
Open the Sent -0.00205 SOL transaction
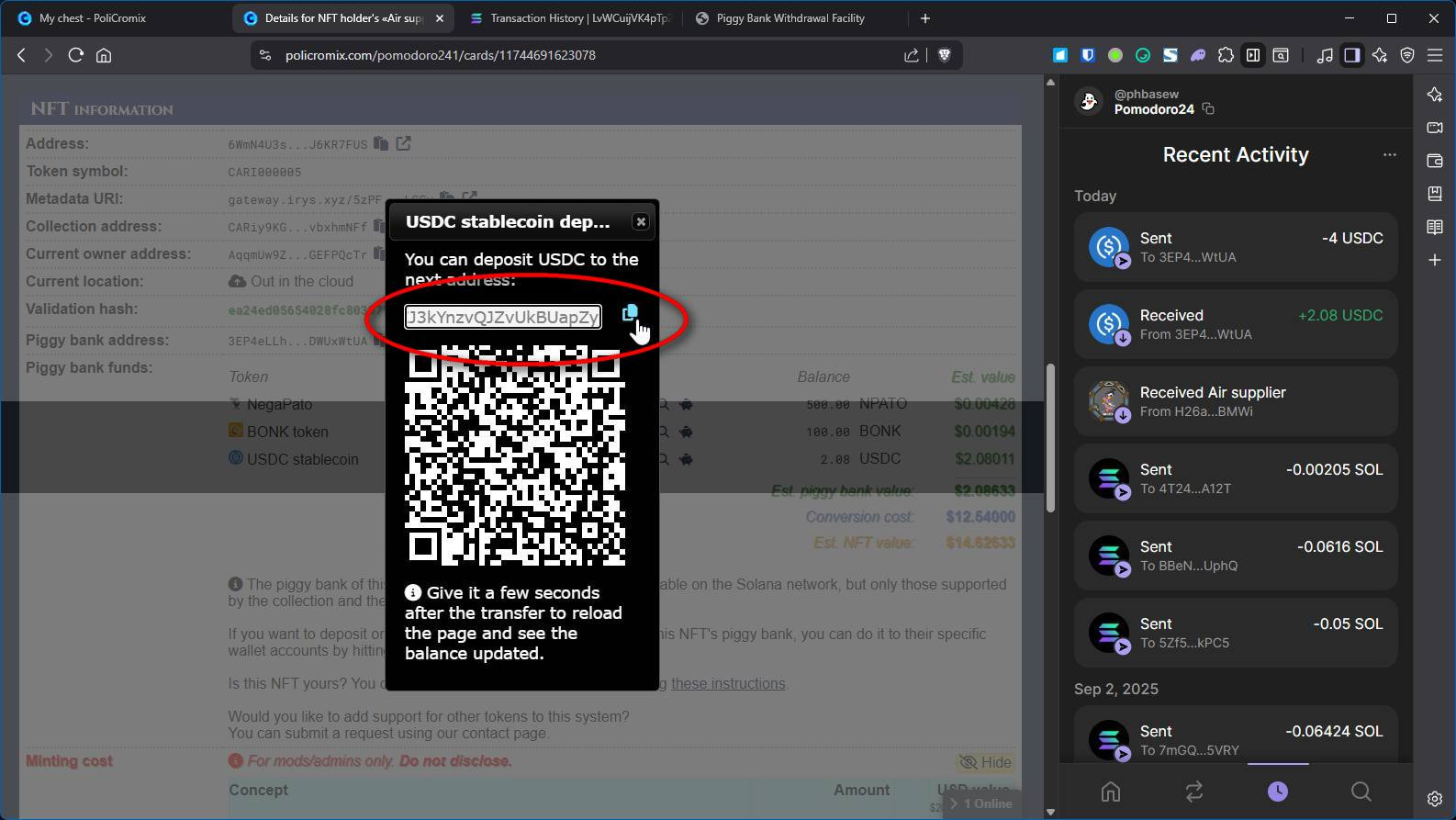pyautogui.click(x=1236, y=478)
